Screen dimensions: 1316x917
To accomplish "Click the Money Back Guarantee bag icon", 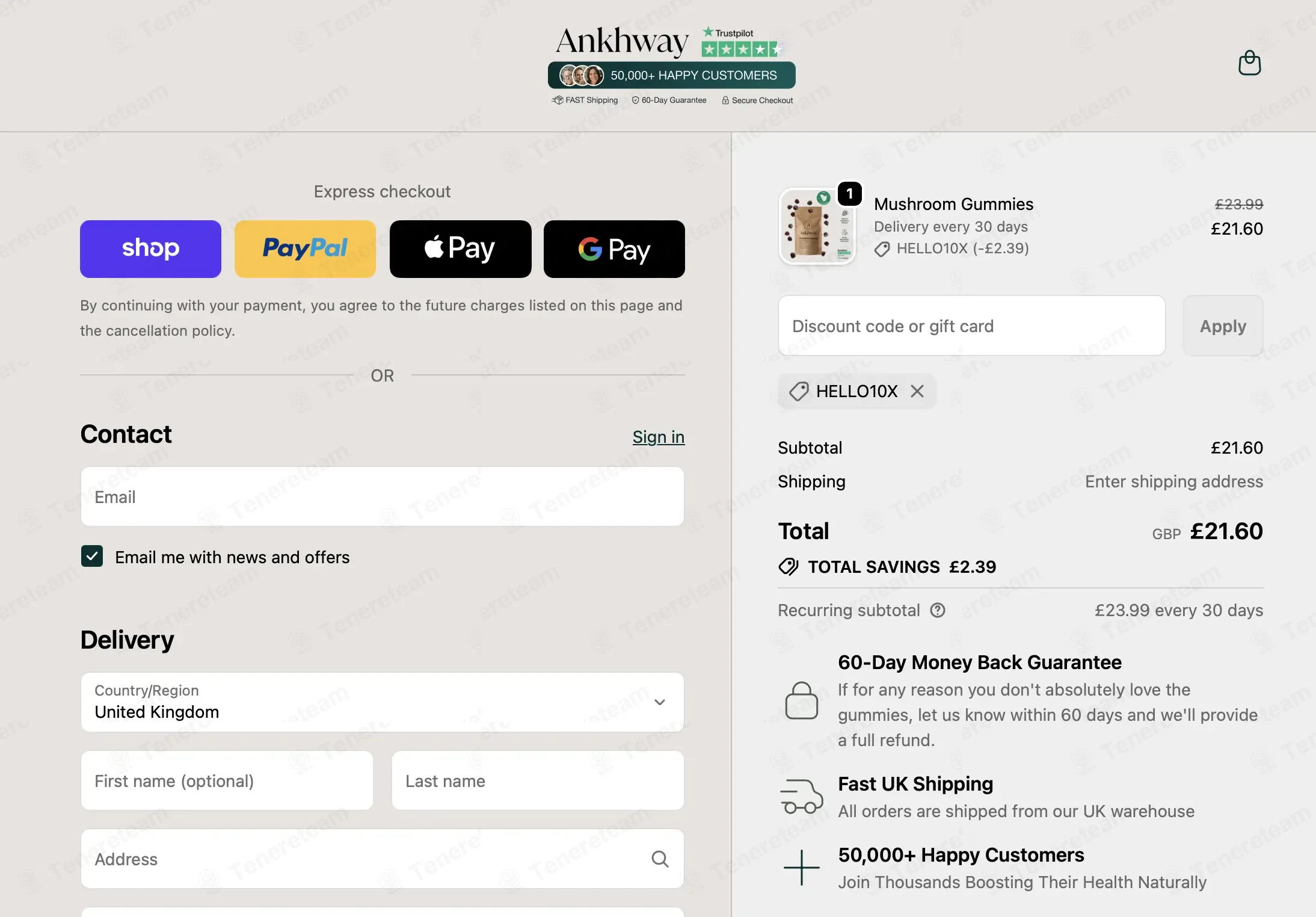I will 802,700.
